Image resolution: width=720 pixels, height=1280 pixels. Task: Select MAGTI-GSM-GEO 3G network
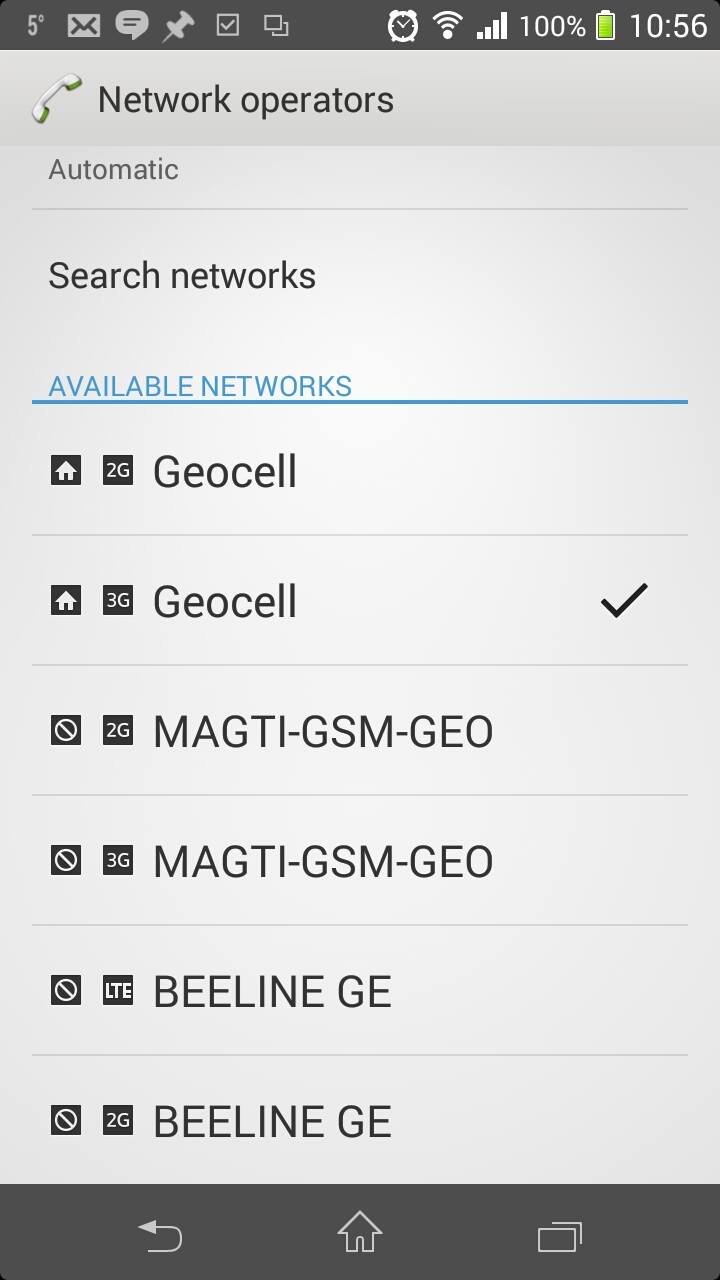(x=360, y=861)
